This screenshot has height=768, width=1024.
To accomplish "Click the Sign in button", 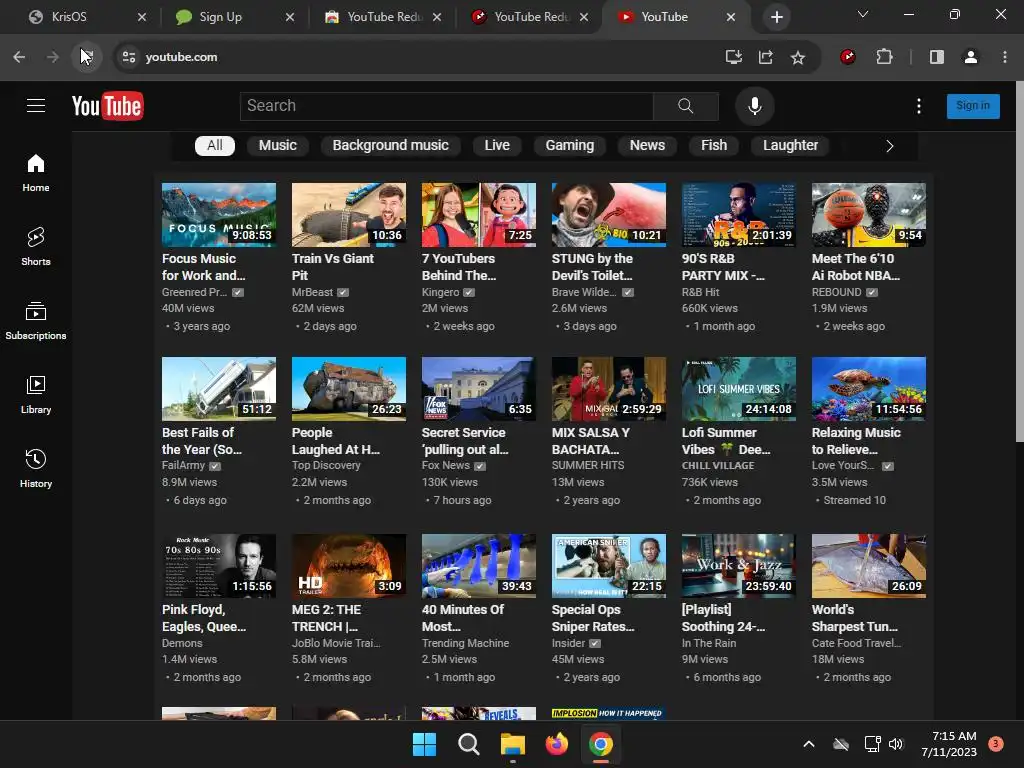I will coord(973,106).
